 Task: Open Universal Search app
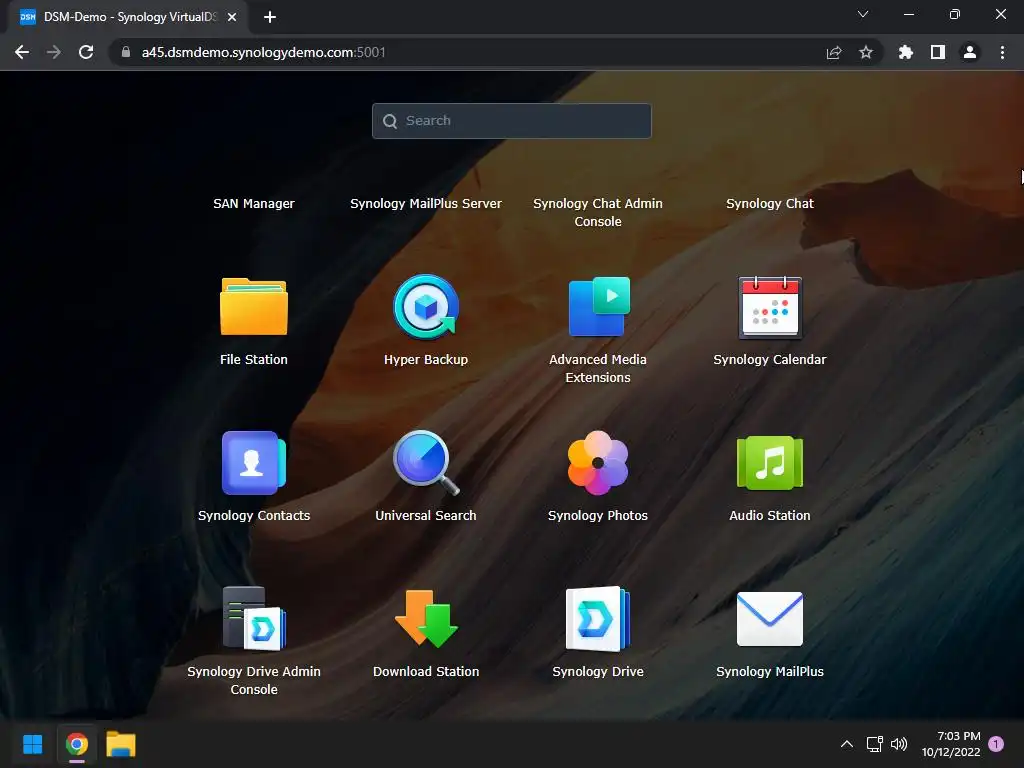pos(426,463)
